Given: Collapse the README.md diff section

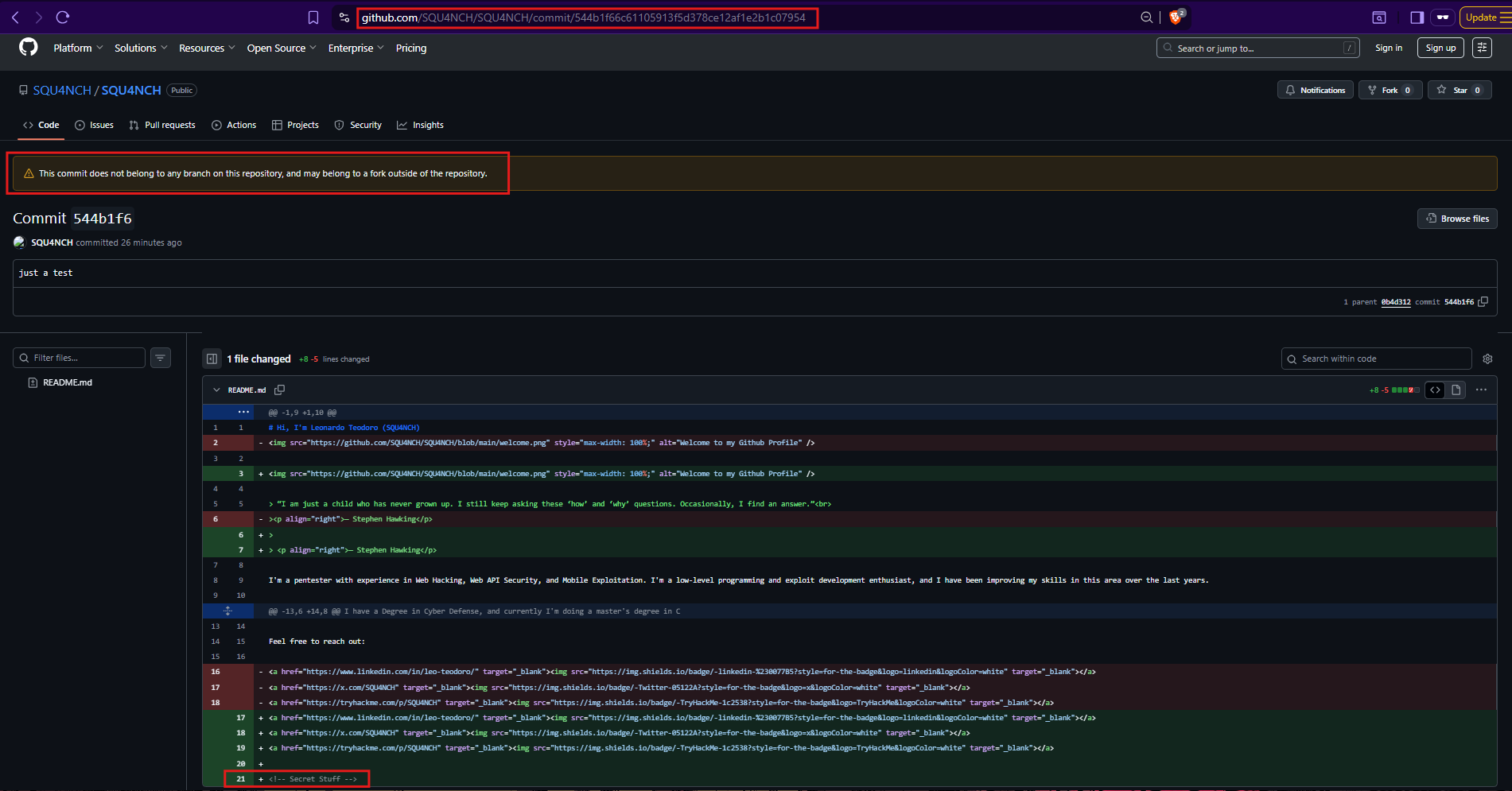Looking at the screenshot, I should pos(216,390).
